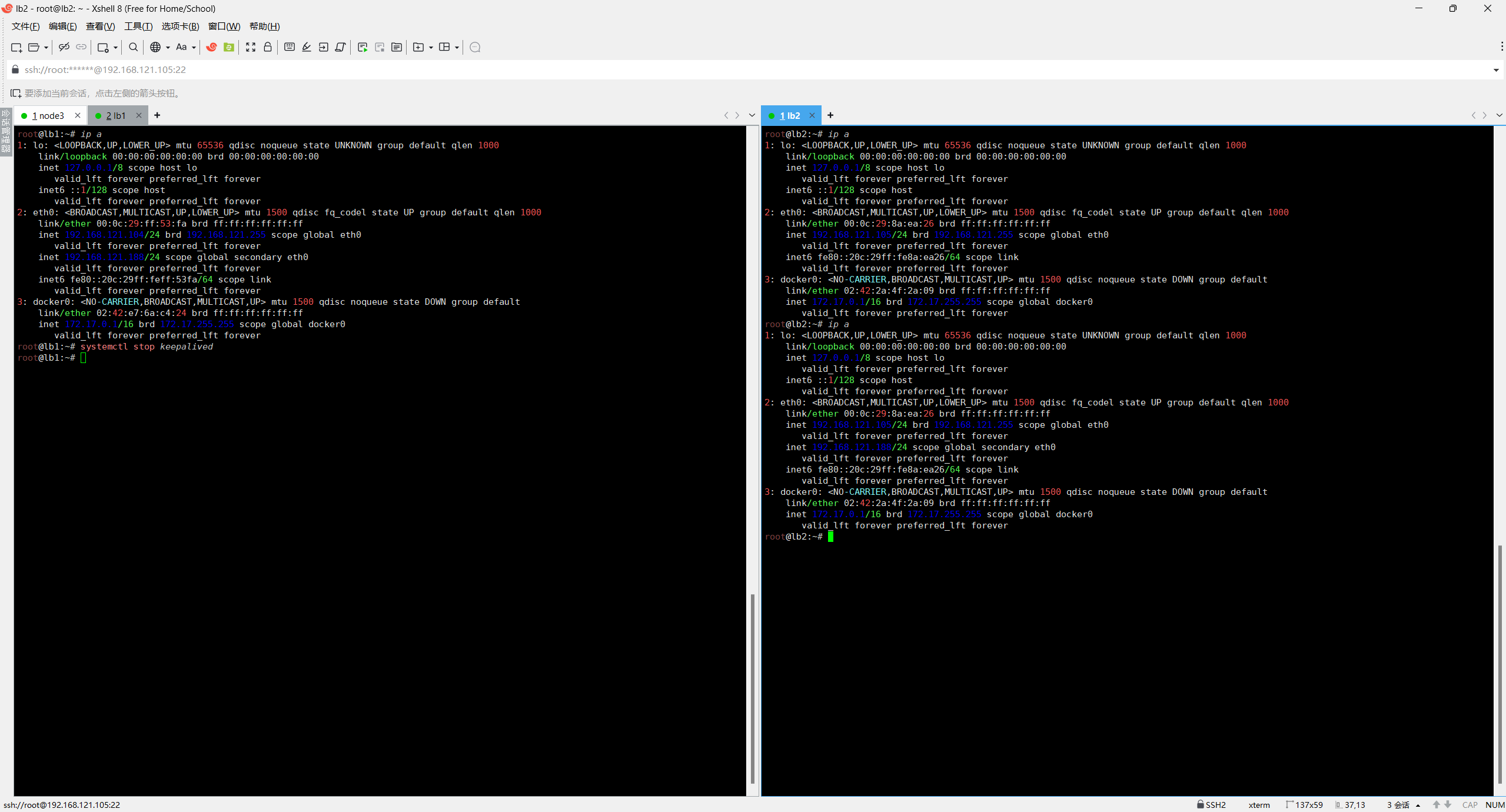This screenshot has width=1506, height=812.
Task: Click the highlight pen icon
Action: [x=307, y=47]
